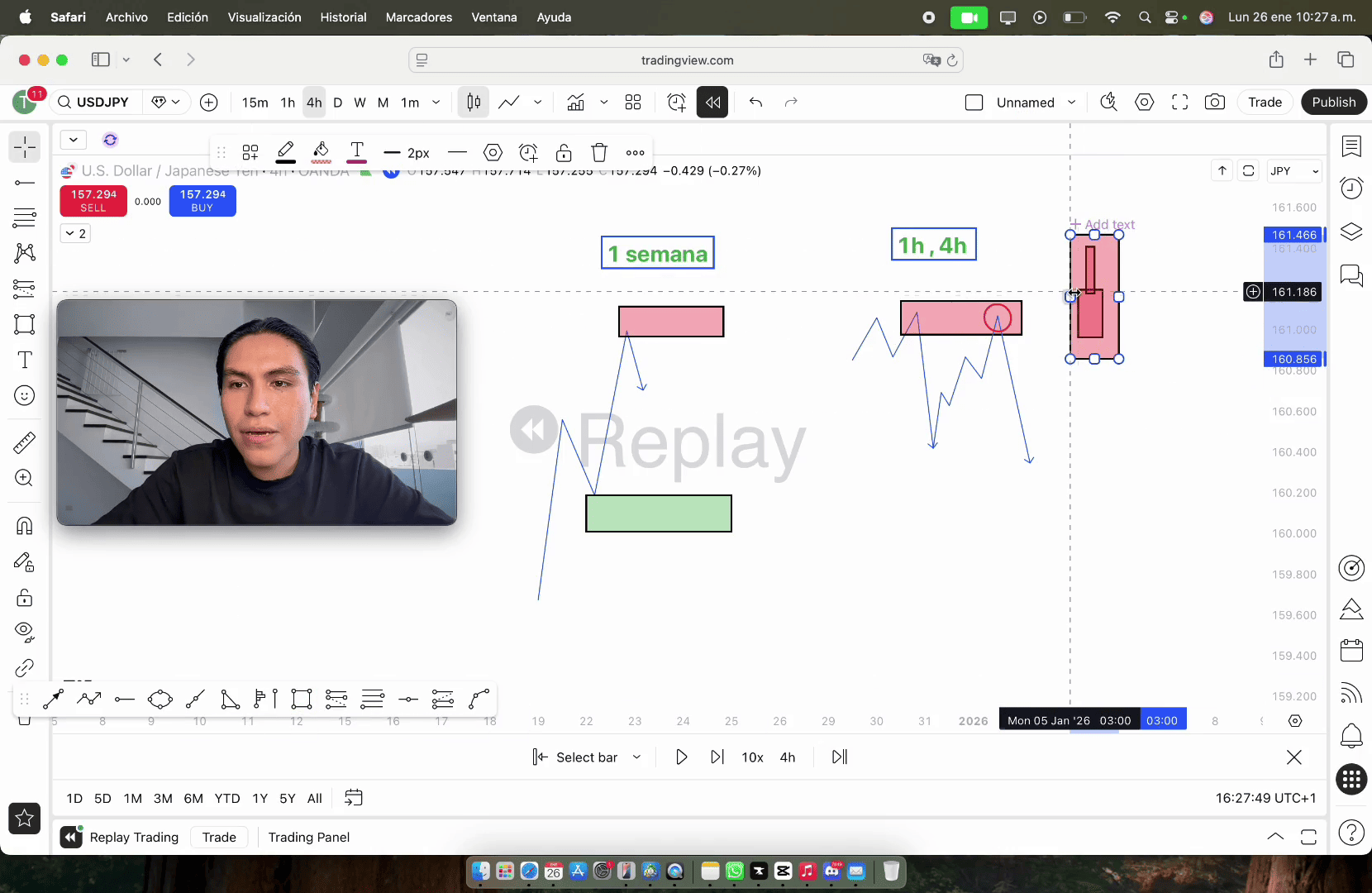
Task: Open the Indicators chart icon
Action: click(x=576, y=103)
